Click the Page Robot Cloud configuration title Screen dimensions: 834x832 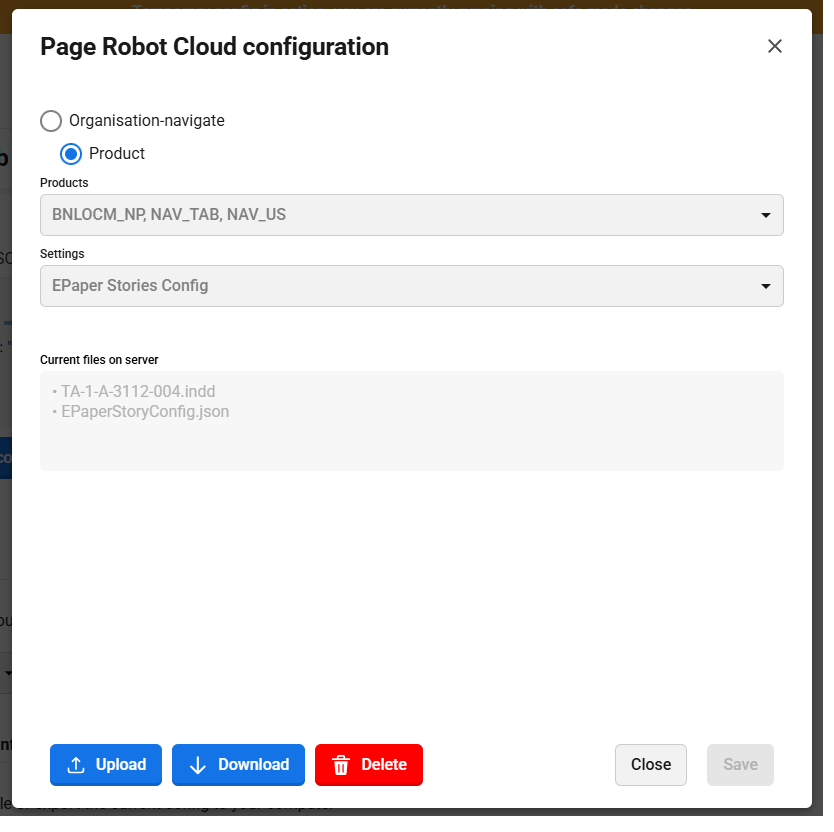pos(214,46)
